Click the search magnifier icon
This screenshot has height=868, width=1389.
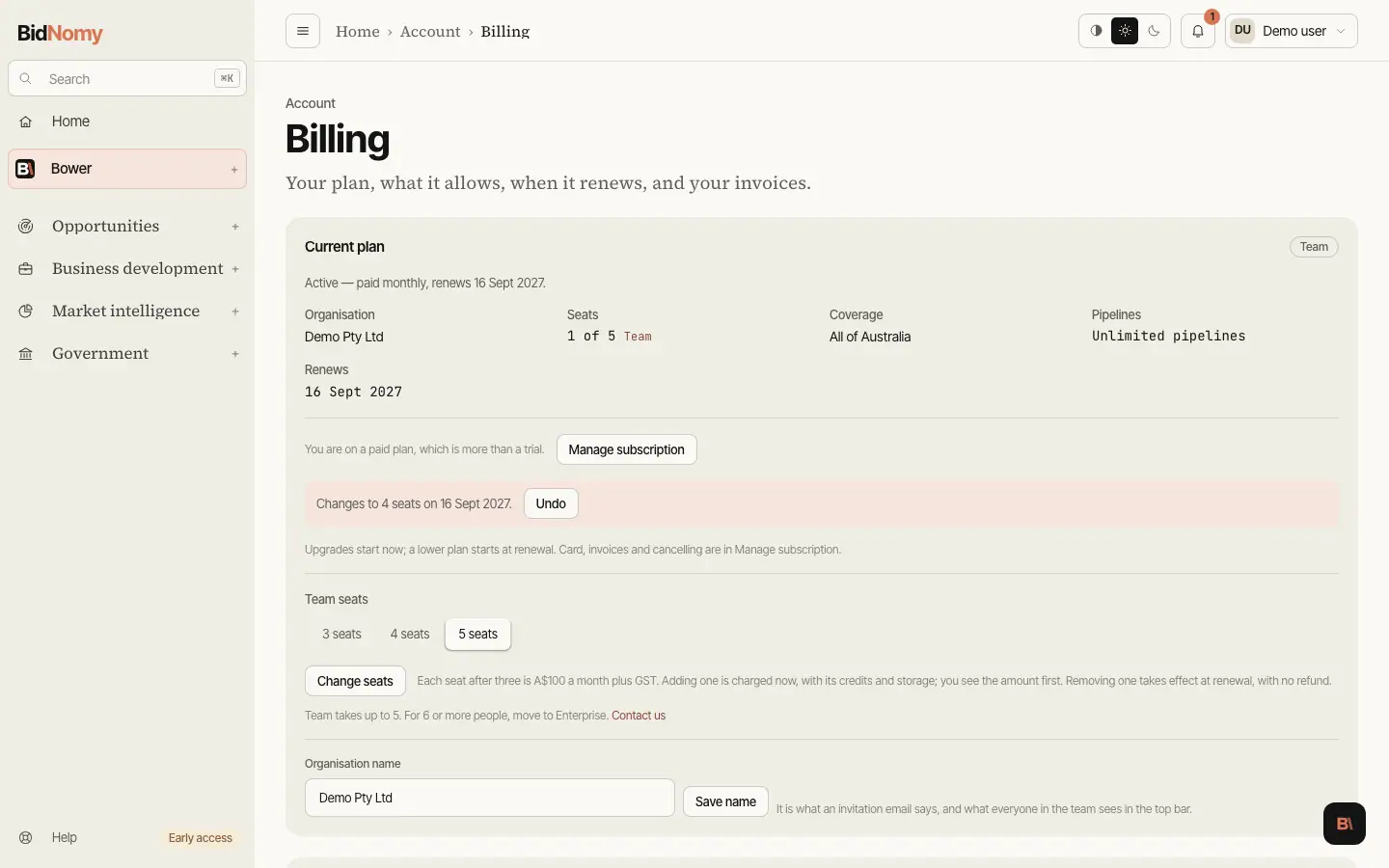[26, 79]
